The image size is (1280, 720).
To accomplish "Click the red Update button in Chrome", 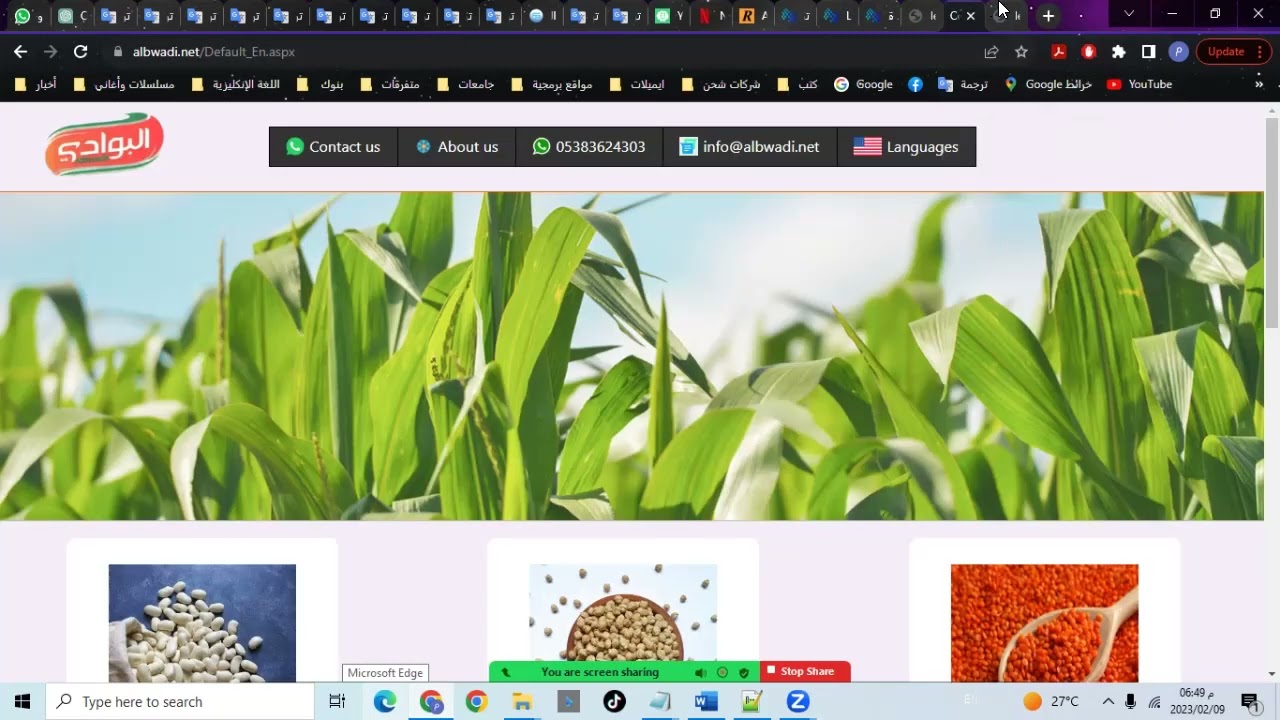I will tap(1233, 51).
